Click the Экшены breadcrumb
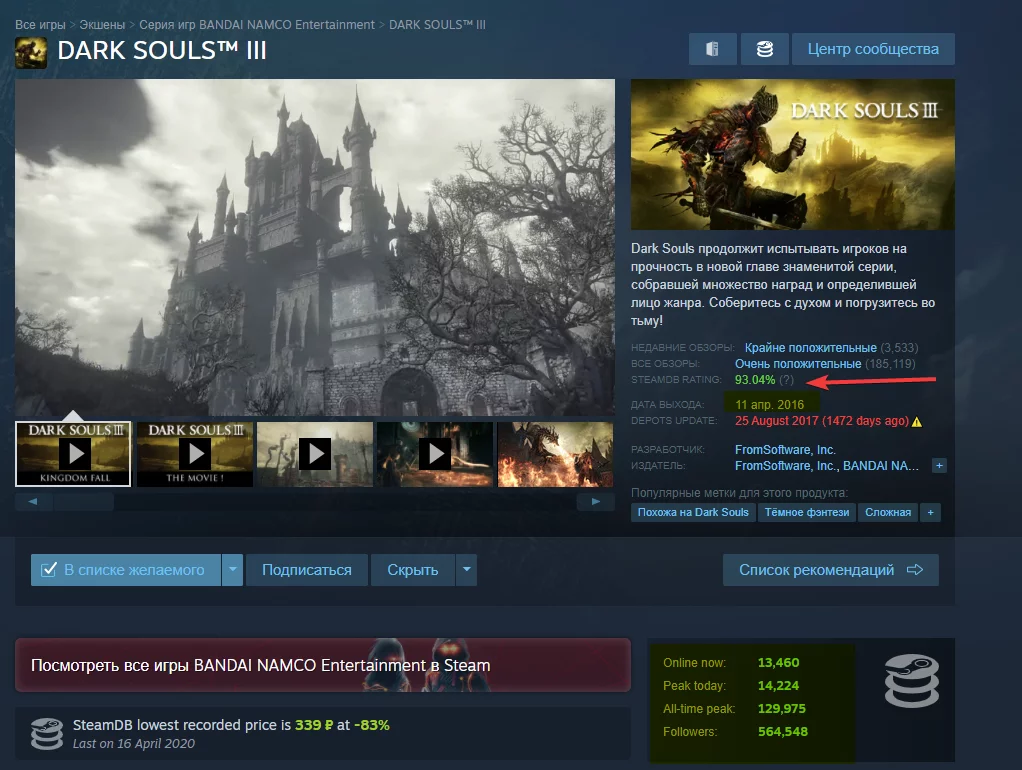1022x770 pixels. (x=102, y=25)
